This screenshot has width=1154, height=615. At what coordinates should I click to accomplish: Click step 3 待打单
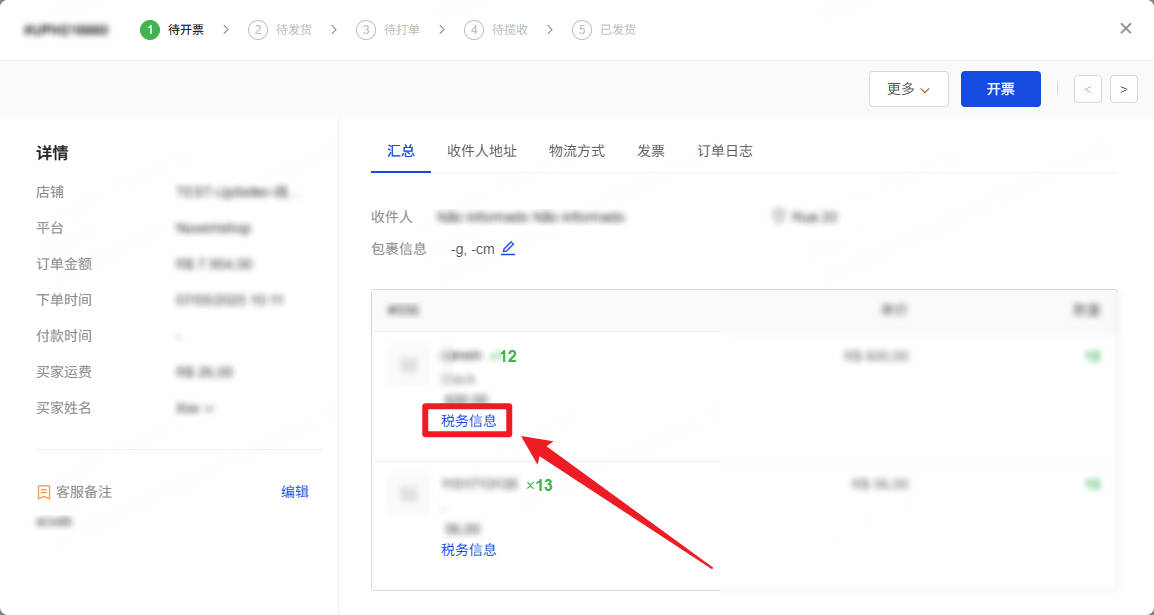389,29
